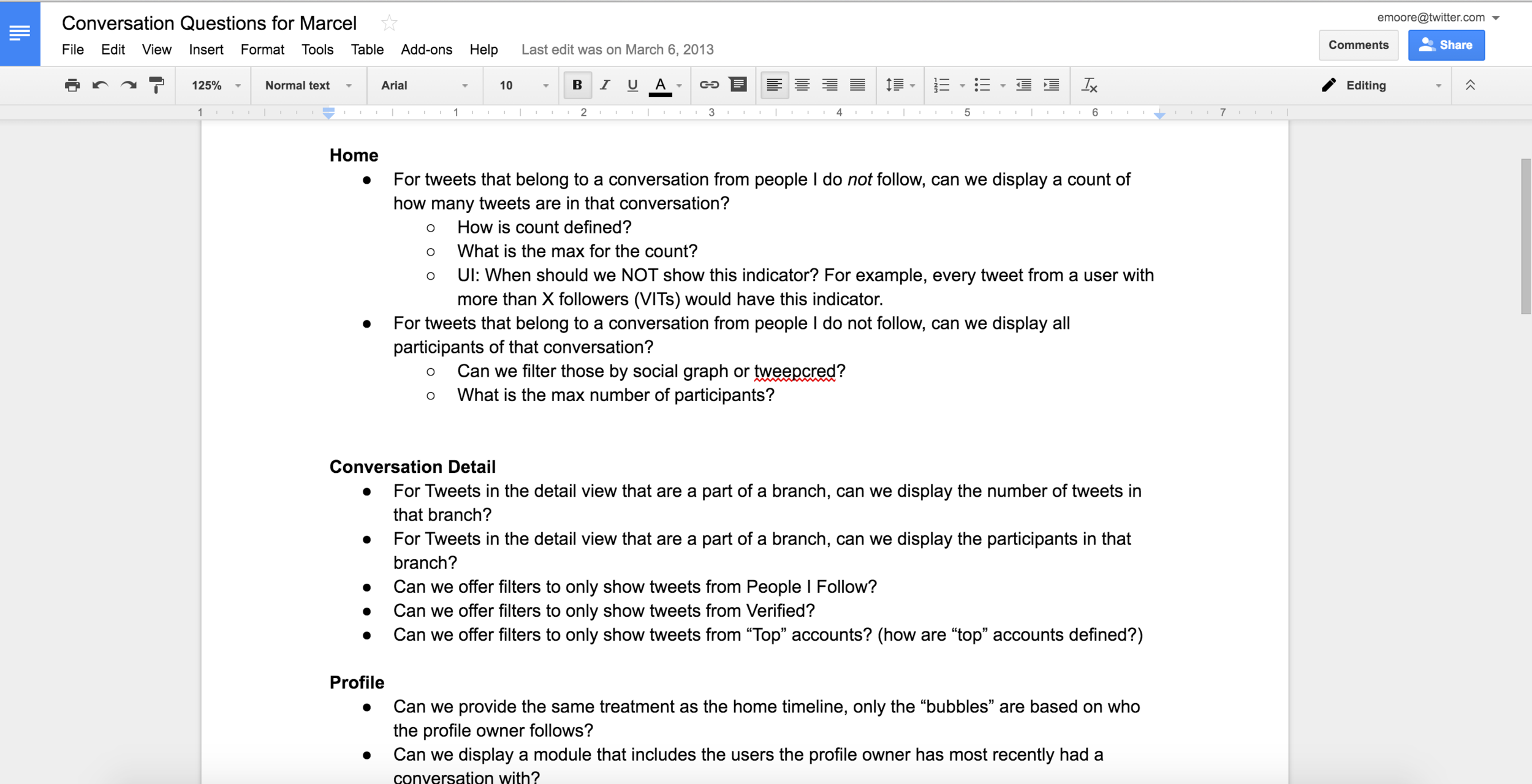The width and height of the screenshot is (1532, 784).
Task: Star the document title
Action: pos(389,23)
